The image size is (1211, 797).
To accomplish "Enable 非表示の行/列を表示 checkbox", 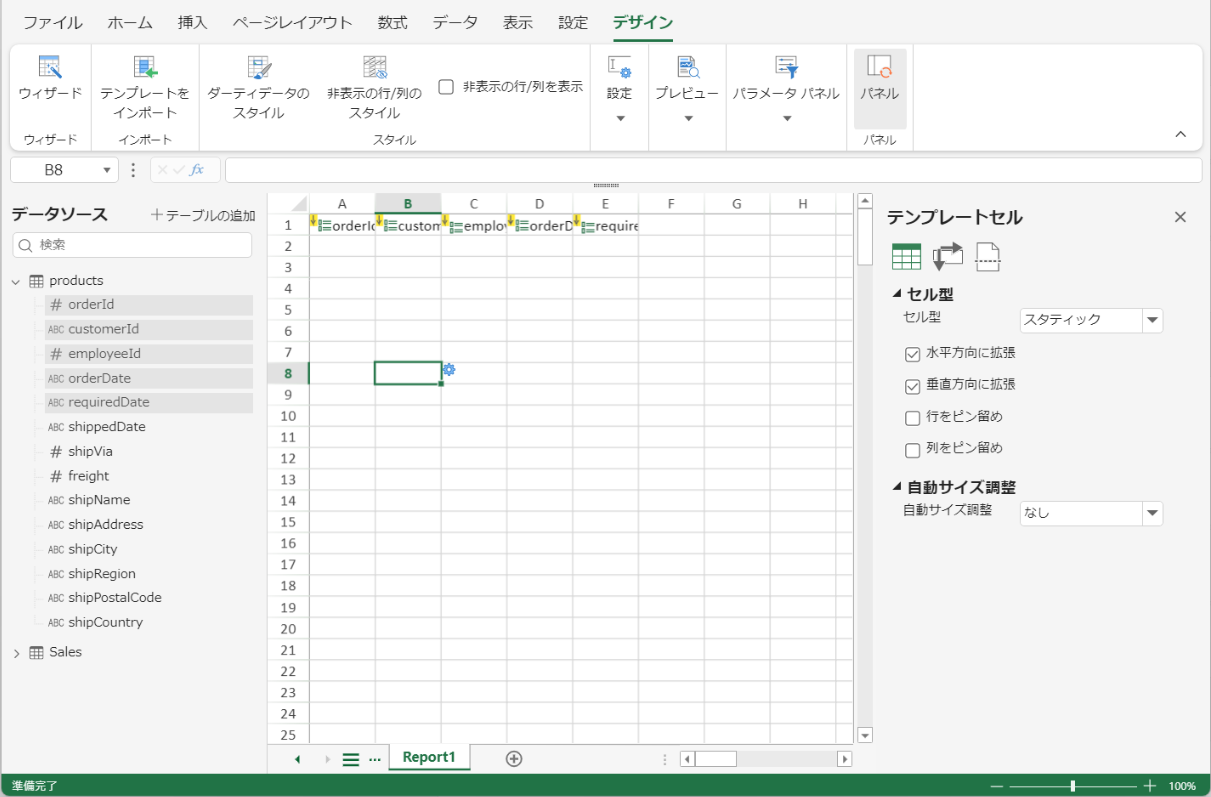I will click(x=447, y=87).
